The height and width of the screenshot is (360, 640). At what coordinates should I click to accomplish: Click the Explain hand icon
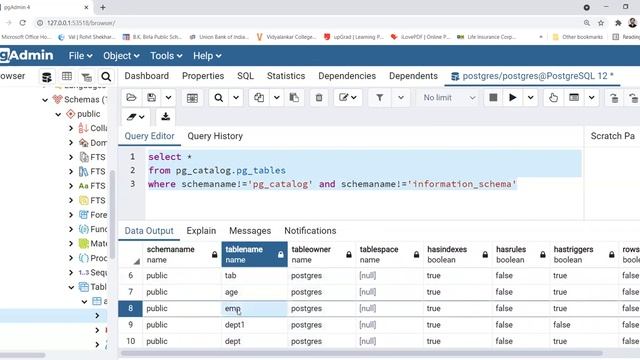coord(553,98)
